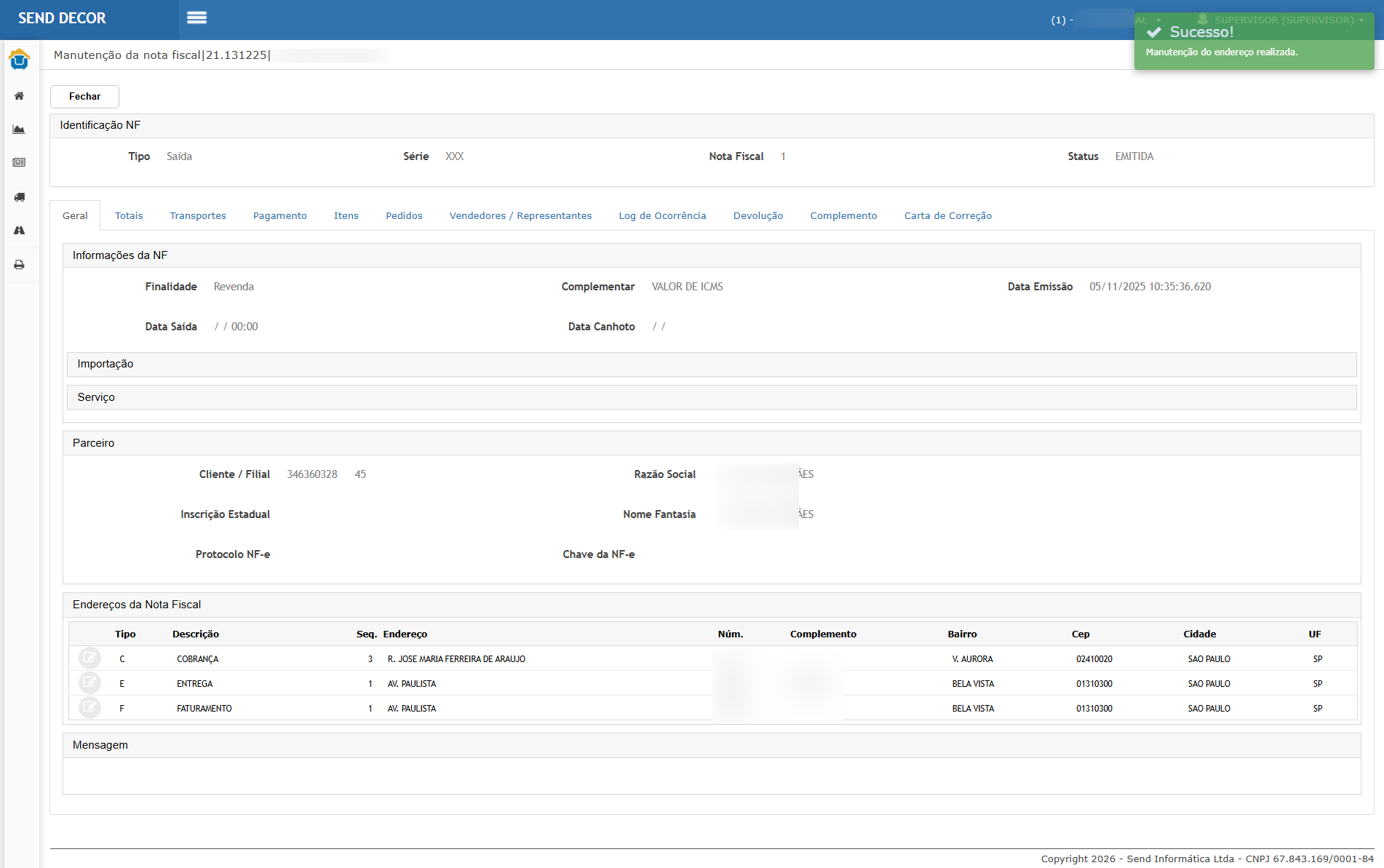1384x868 pixels.
Task: Select the Log de Ocorrência tab
Action: click(x=662, y=216)
